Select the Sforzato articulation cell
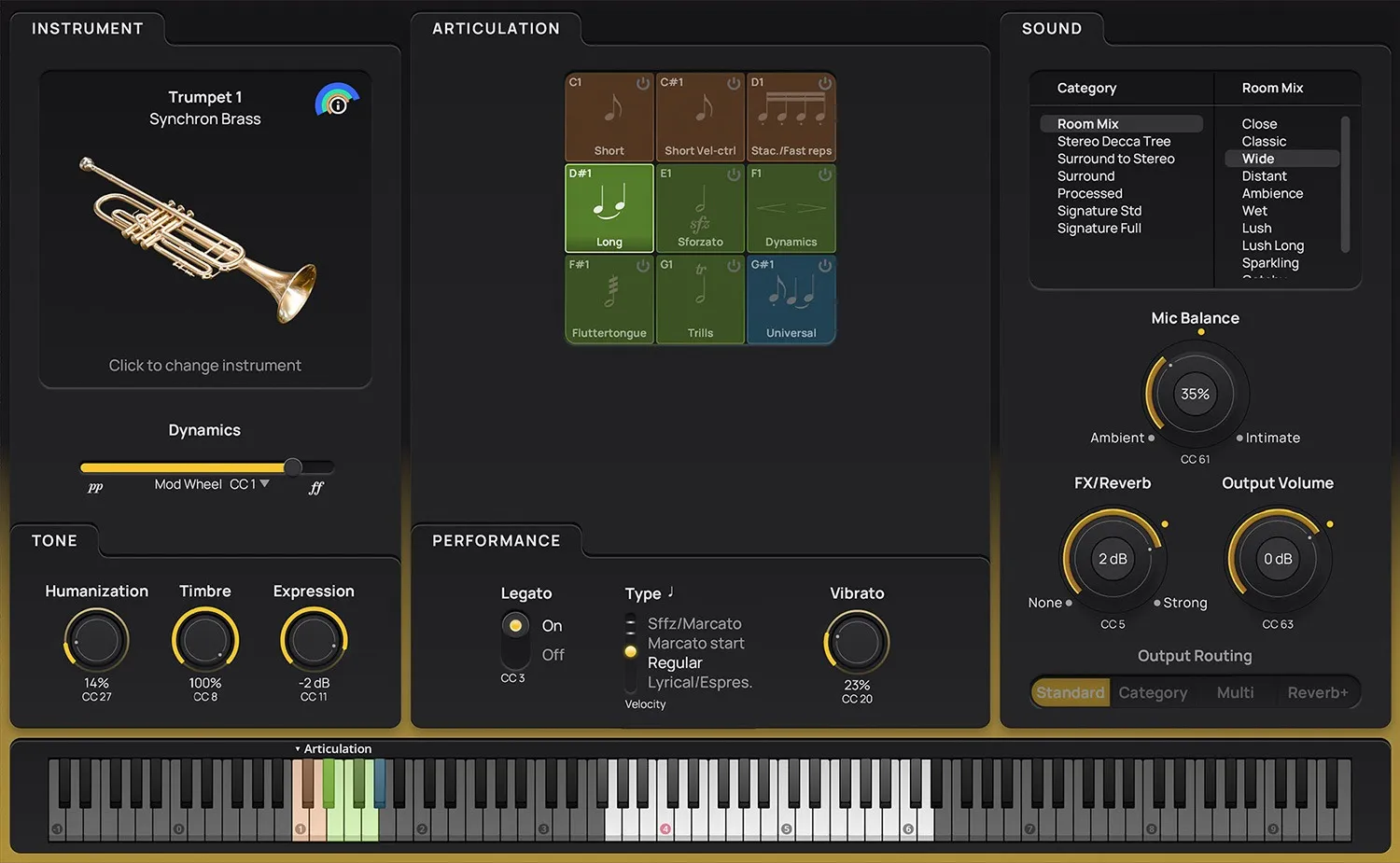This screenshot has height=863, width=1400. click(x=700, y=208)
